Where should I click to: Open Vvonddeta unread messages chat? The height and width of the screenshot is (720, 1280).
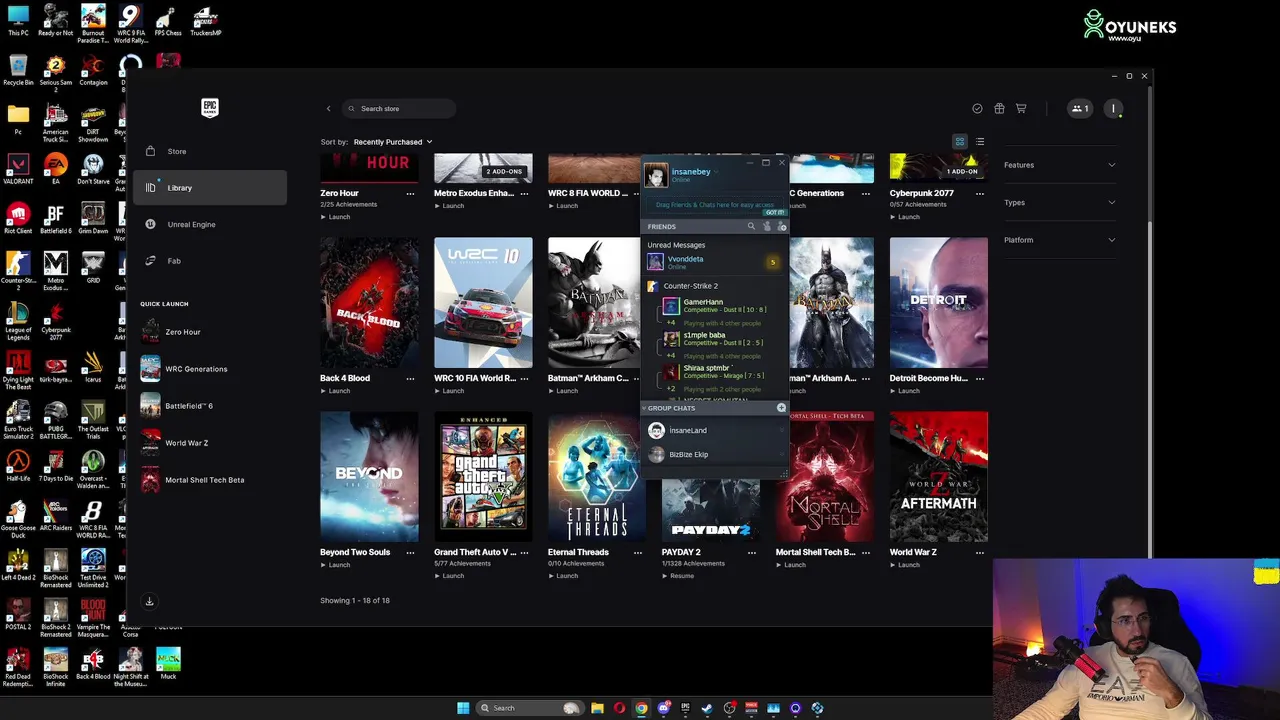[714, 262]
